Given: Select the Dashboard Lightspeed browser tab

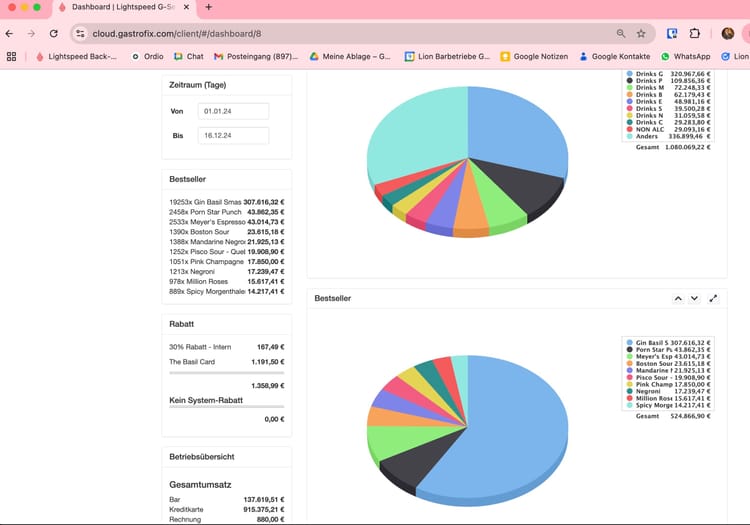Looking at the screenshot, I should (x=124, y=8).
